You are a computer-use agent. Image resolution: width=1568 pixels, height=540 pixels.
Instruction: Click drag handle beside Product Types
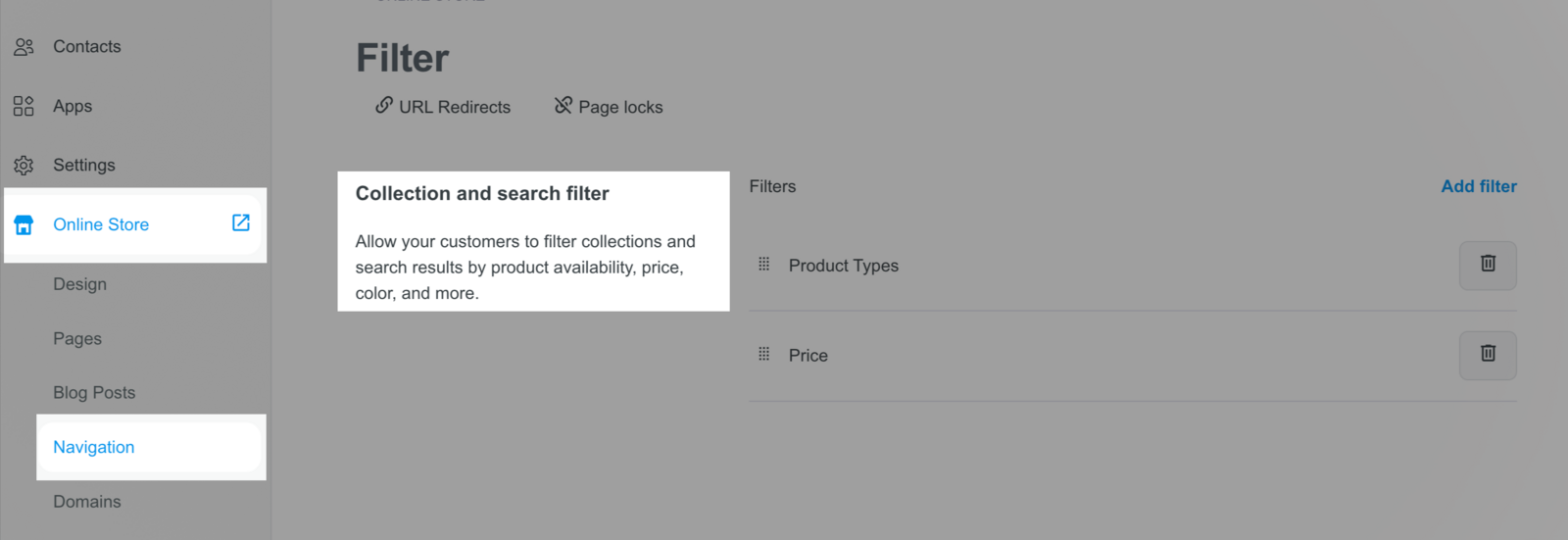764,264
